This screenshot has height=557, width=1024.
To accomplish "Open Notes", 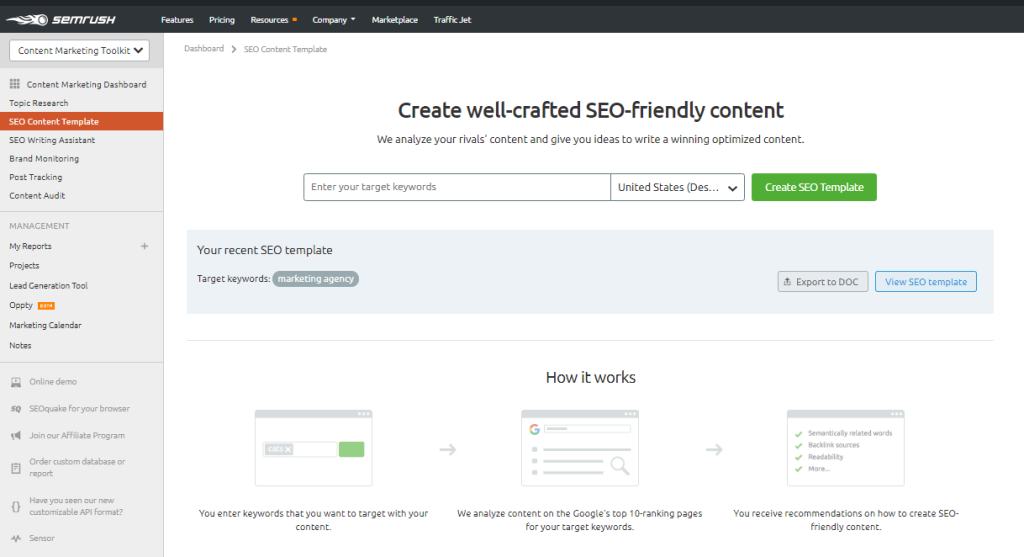I will click(20, 345).
